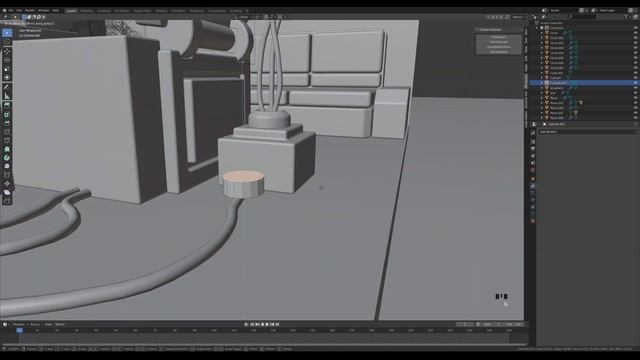640x360 pixels.
Task: Toggle visibility of Collection in outliner
Action: pos(636,28)
